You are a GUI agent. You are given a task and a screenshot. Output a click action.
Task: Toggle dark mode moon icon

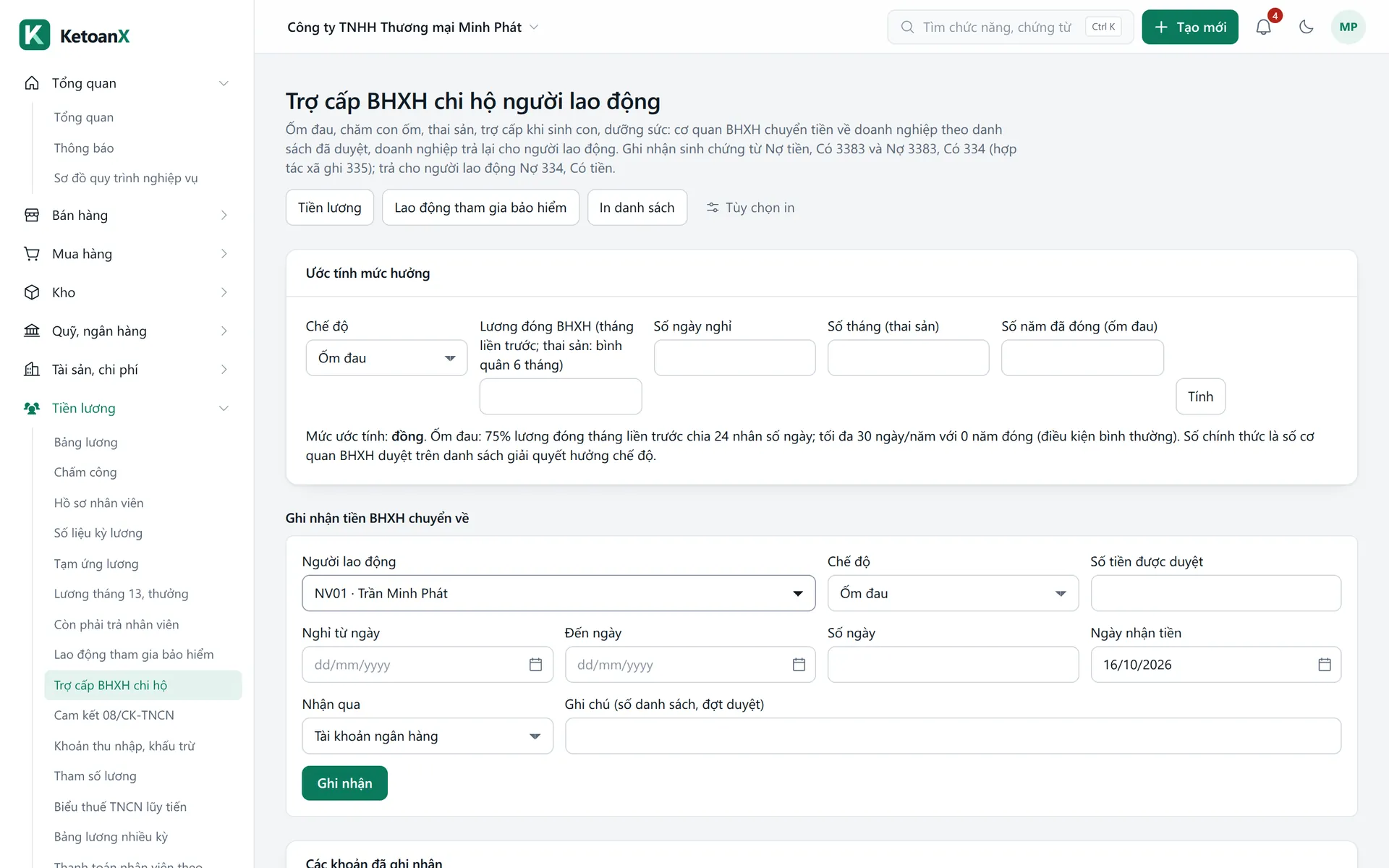pyautogui.click(x=1306, y=27)
